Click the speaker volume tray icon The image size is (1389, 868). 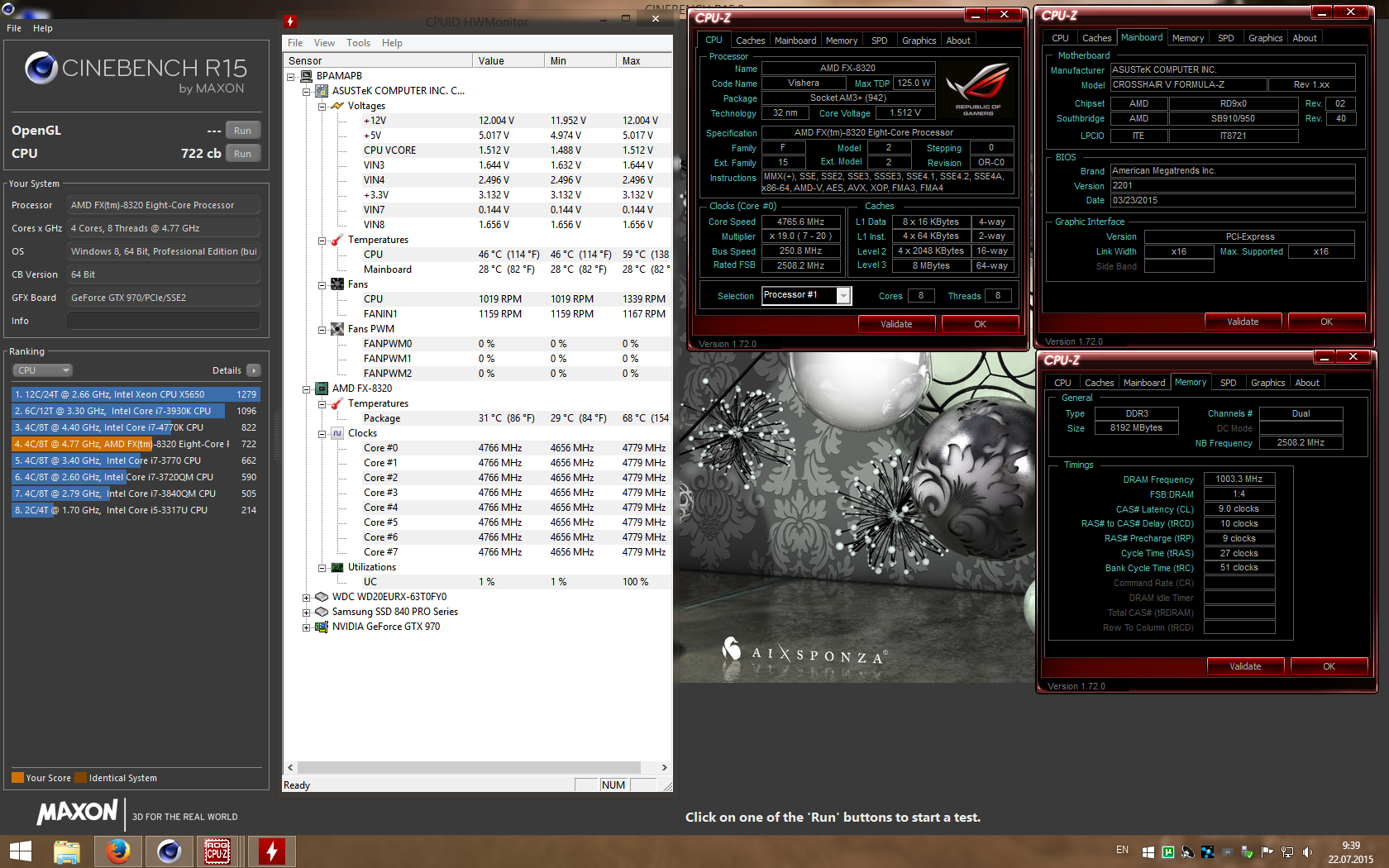point(1307,851)
